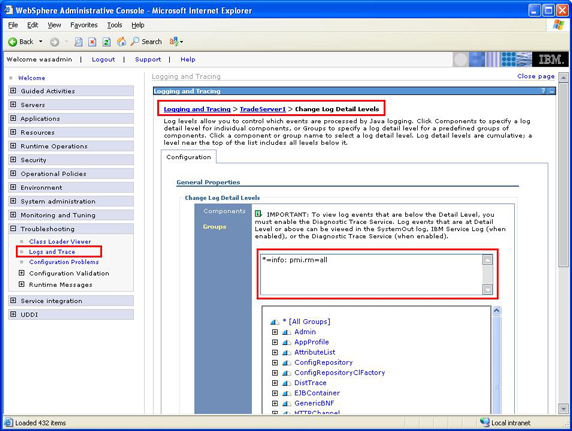Open the Configuration Problems link

pyautogui.click(x=64, y=262)
